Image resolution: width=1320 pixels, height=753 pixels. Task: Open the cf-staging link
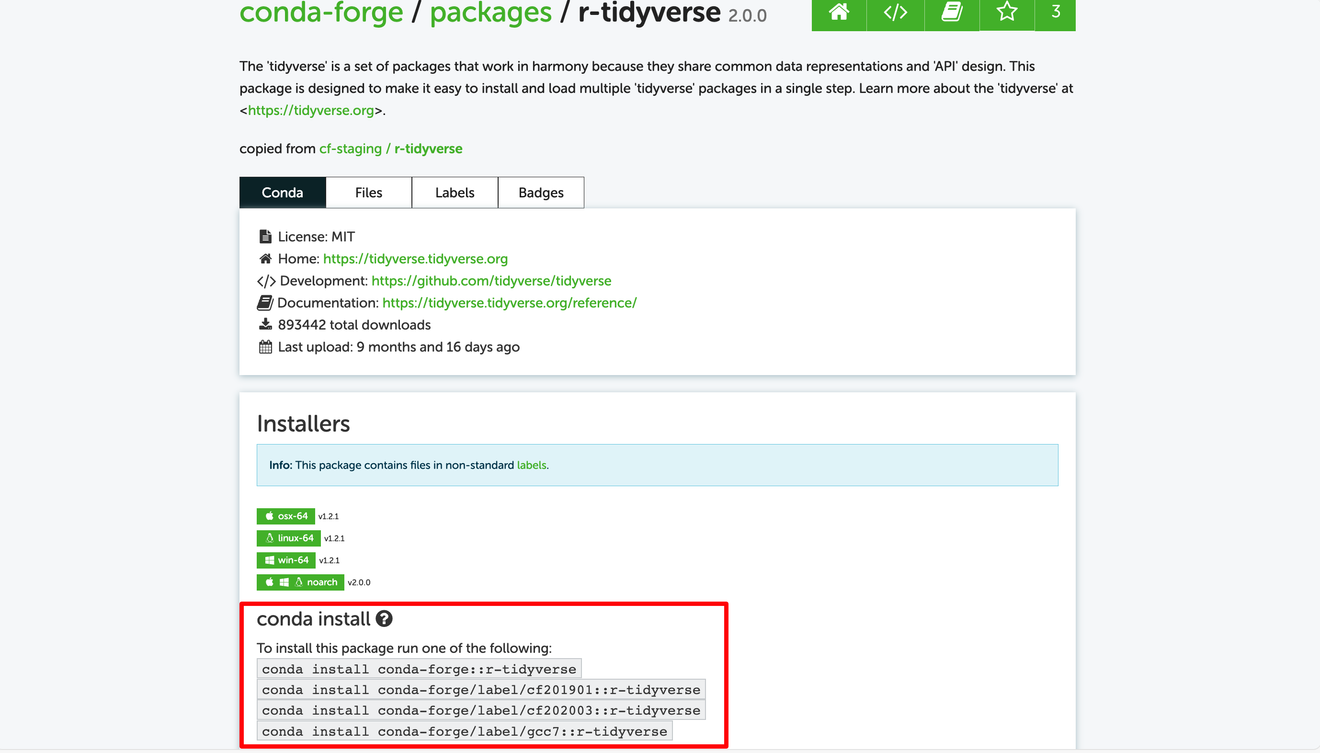350,148
